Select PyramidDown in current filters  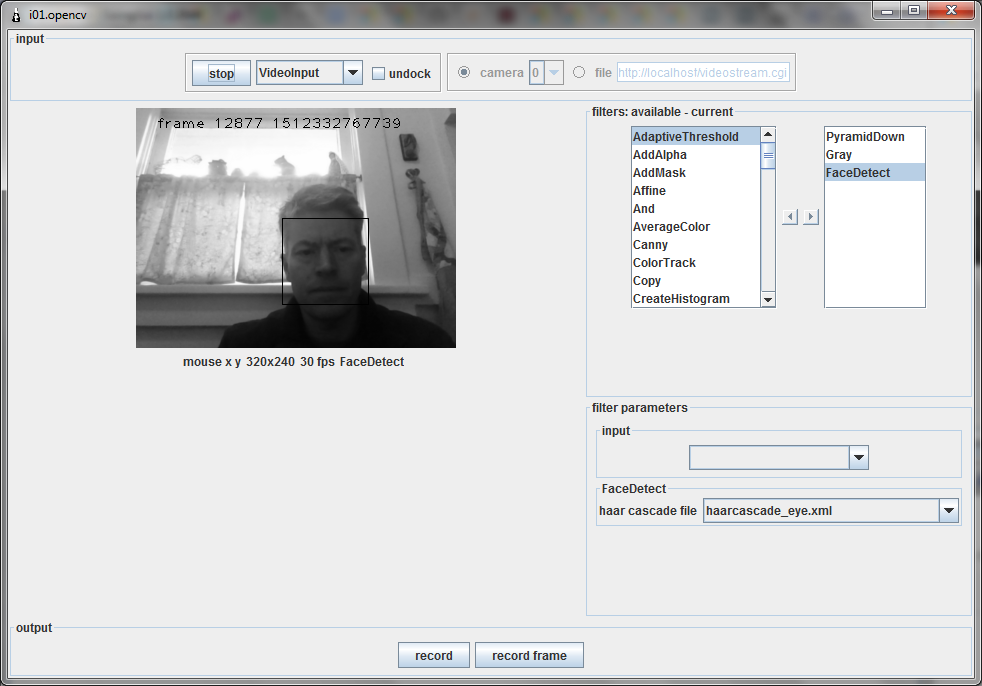point(874,137)
